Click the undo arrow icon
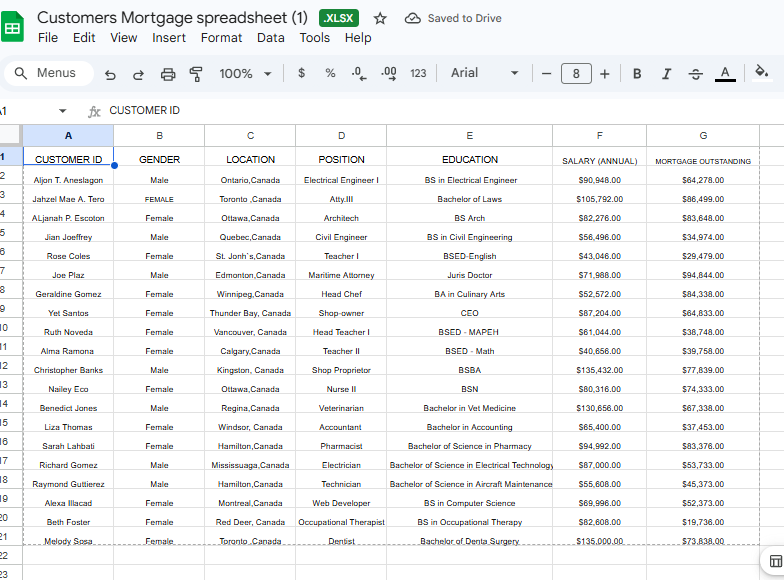784x580 pixels. [110, 74]
